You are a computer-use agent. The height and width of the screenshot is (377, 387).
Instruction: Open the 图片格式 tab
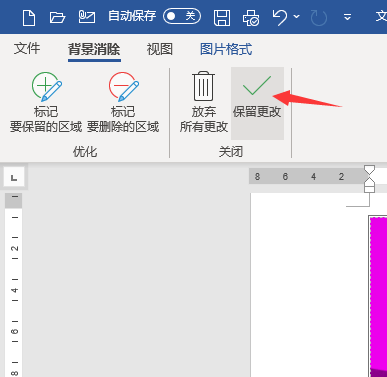pos(226,49)
